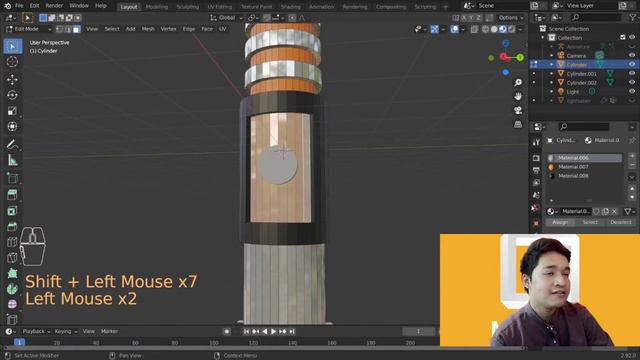Click the Assign material button
Viewport: 640px width, 360px height.
(560, 222)
